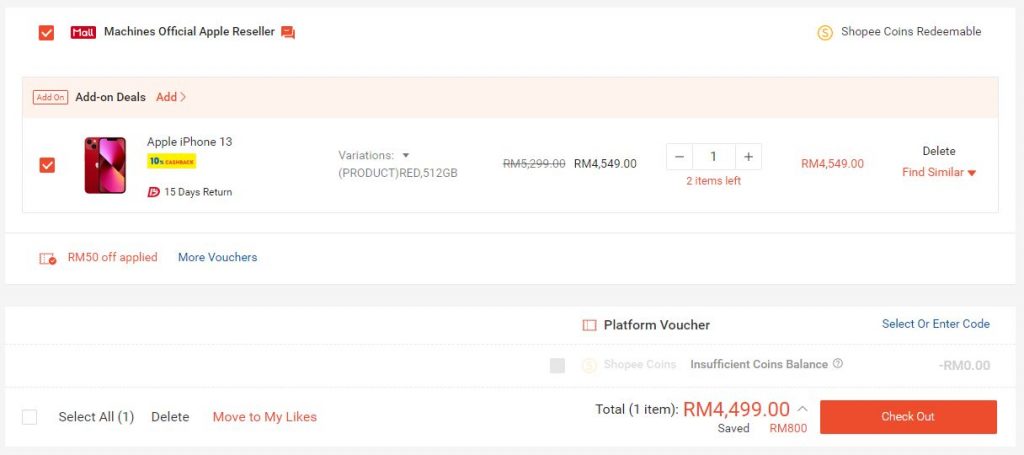1024x455 pixels.
Task: Expand the Find Similar dropdown
Action: click(x=939, y=172)
